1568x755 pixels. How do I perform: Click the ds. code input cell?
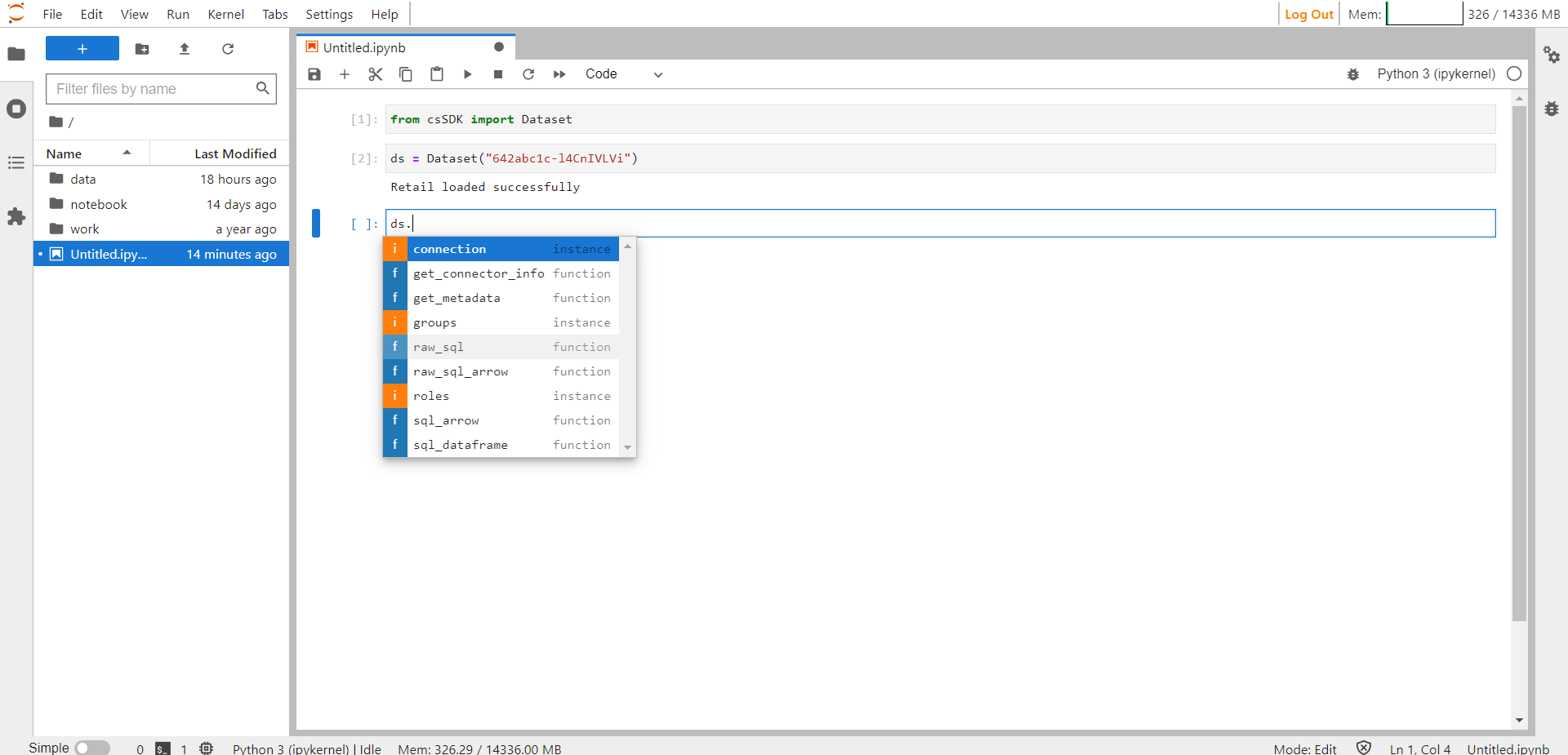coord(940,223)
